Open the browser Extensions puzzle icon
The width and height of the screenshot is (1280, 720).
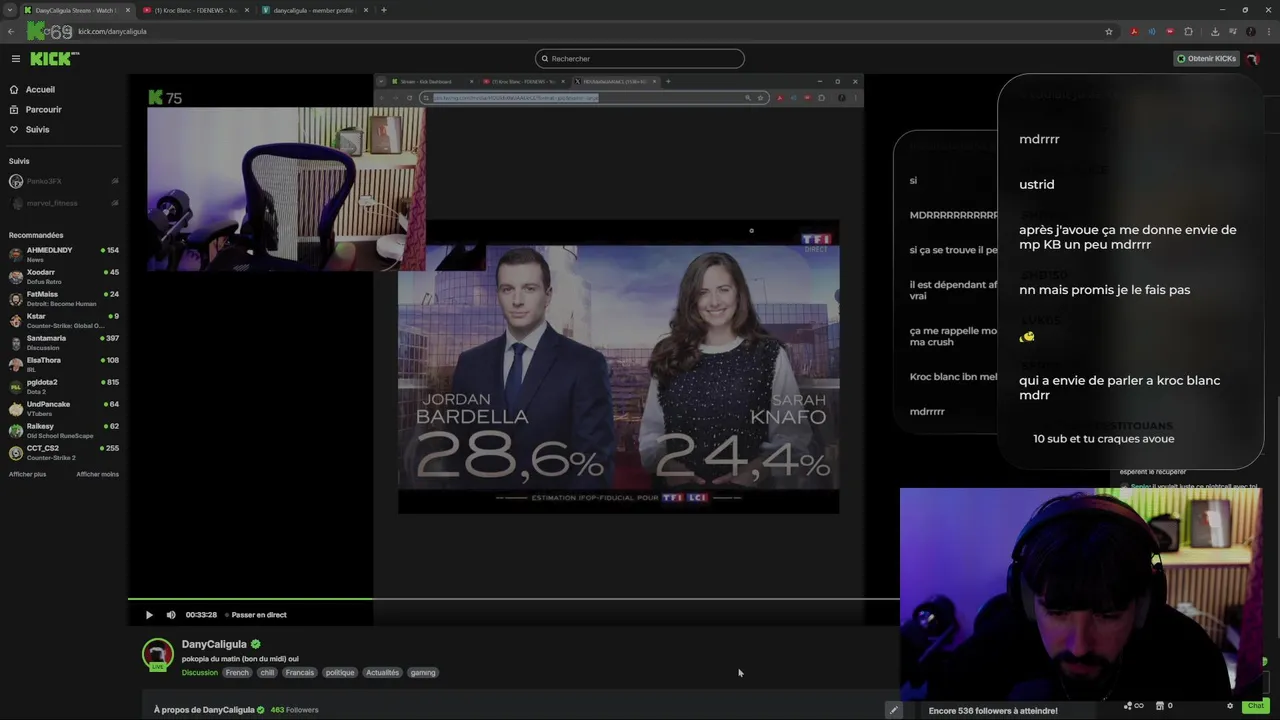click(1188, 31)
